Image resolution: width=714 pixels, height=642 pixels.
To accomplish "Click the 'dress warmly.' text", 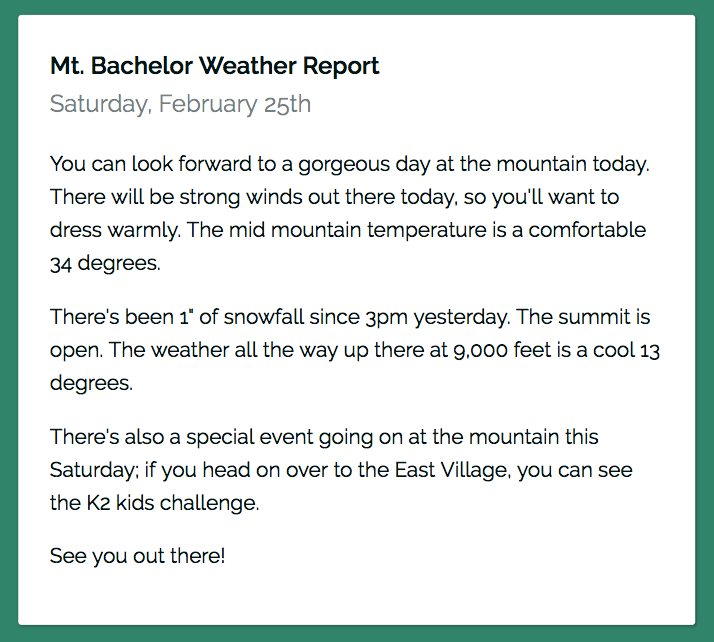I will pyautogui.click(x=115, y=230).
